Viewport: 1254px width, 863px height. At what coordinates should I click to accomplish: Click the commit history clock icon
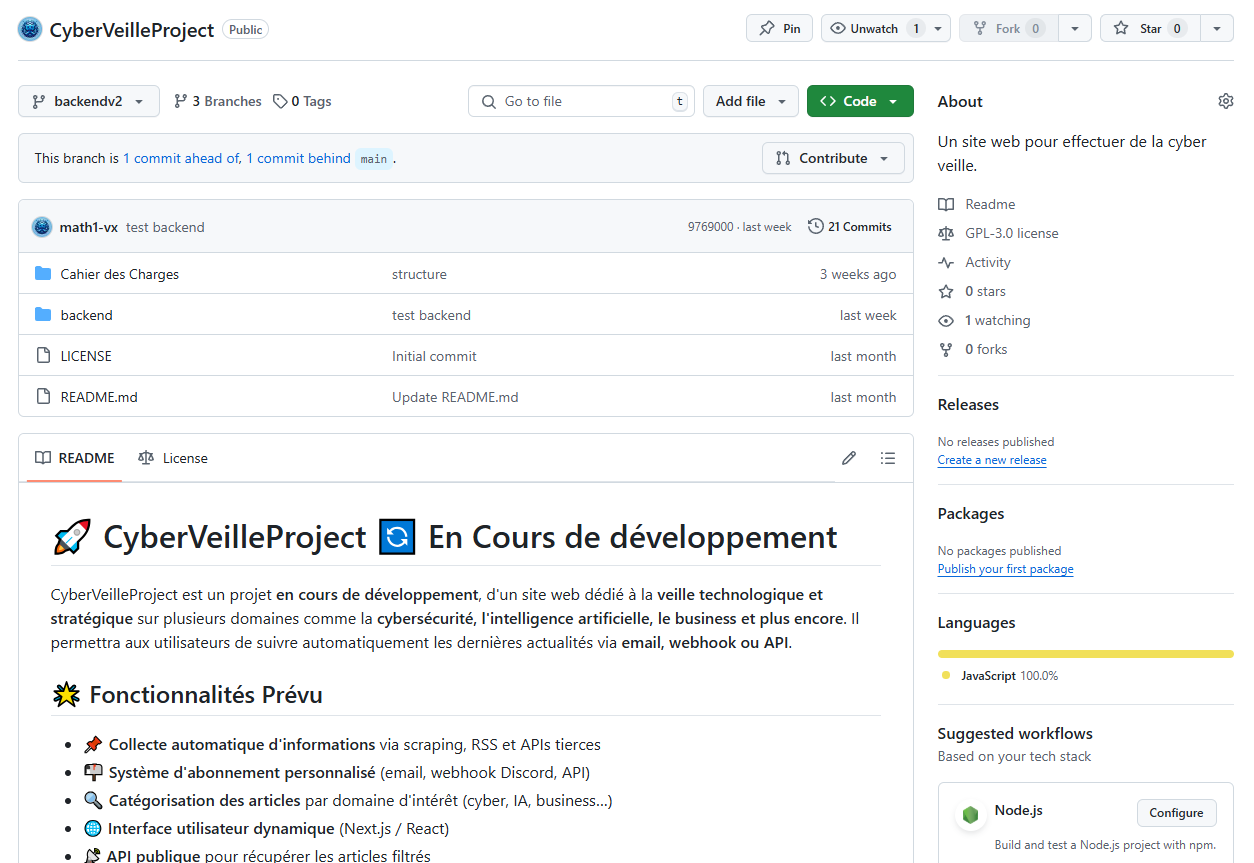816,227
